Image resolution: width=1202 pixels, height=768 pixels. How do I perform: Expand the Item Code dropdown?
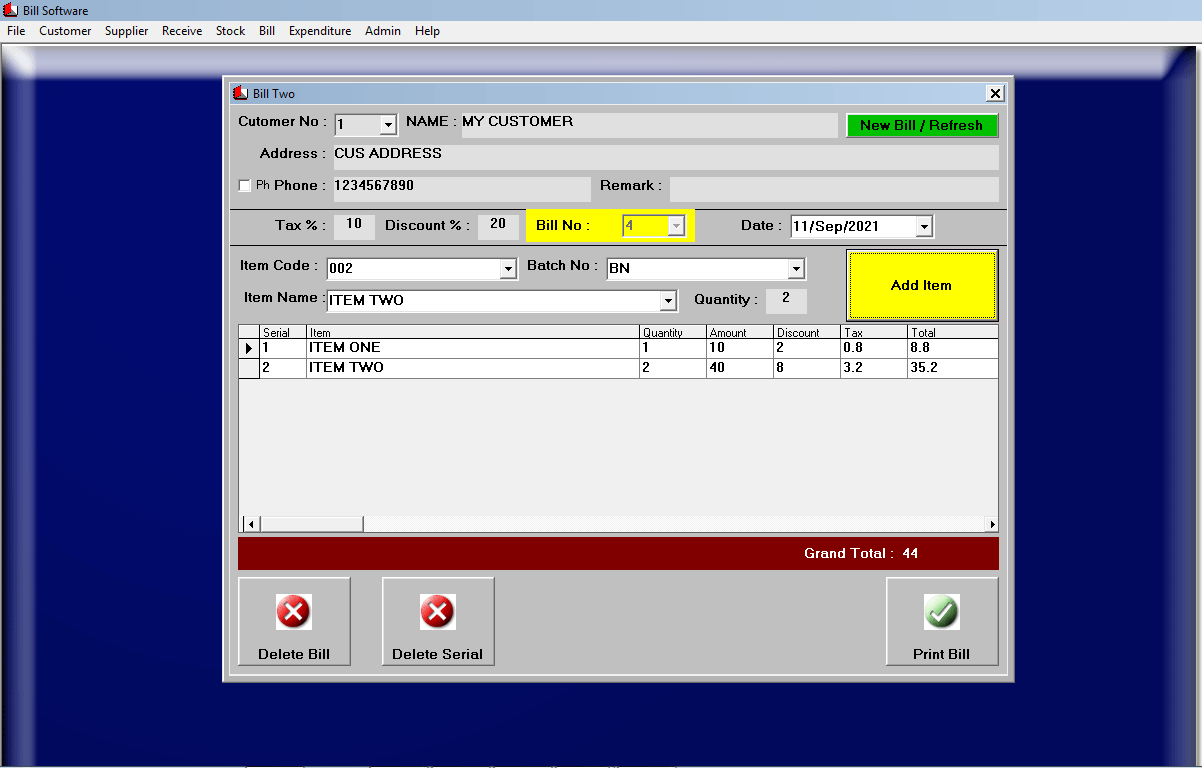[x=507, y=269]
